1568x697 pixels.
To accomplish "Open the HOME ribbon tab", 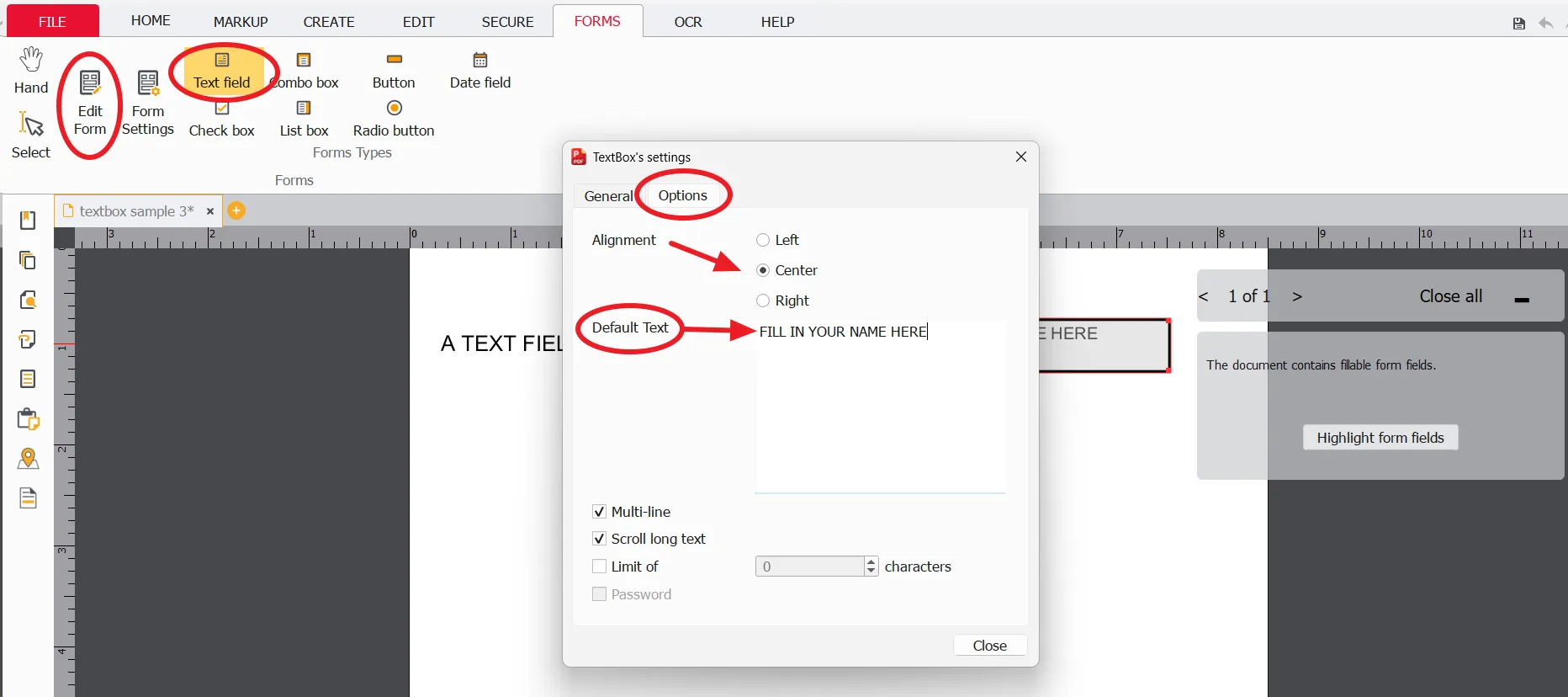I will (151, 20).
